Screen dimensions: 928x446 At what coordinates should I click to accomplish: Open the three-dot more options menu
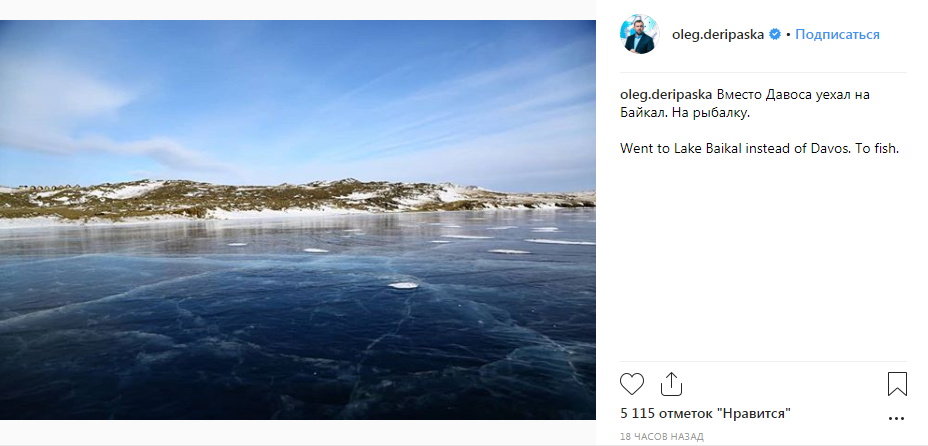[x=897, y=418]
